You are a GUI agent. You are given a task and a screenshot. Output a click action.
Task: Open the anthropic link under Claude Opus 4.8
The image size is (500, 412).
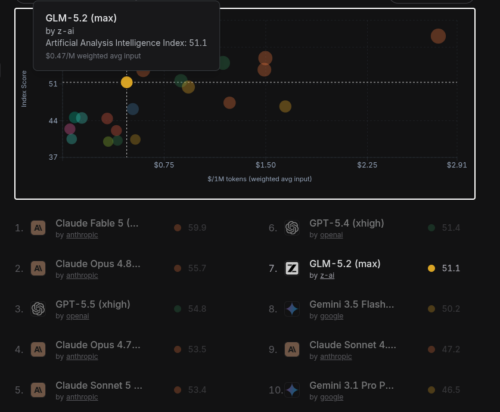point(82,276)
